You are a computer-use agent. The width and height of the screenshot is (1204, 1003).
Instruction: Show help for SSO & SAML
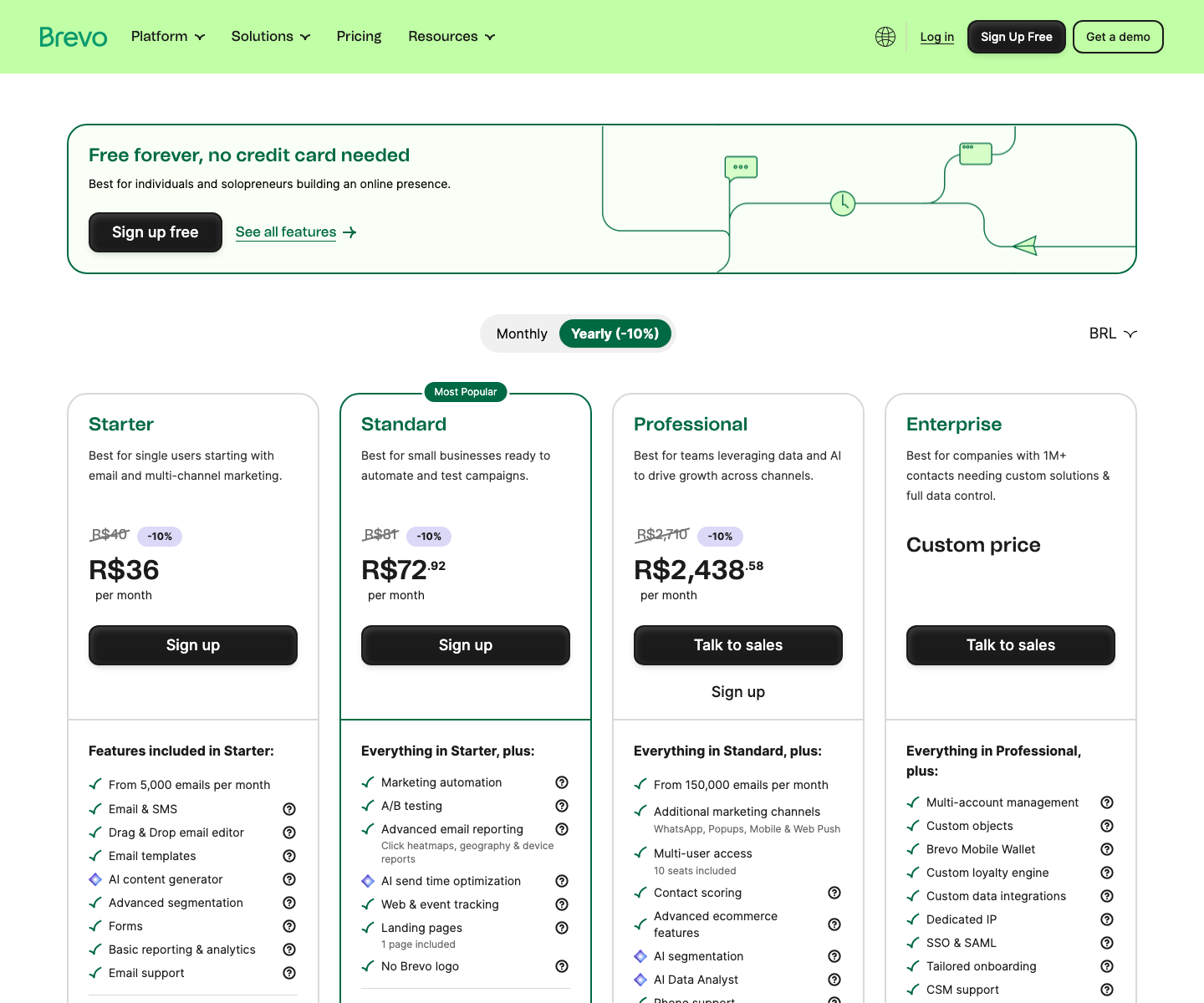tap(1107, 943)
